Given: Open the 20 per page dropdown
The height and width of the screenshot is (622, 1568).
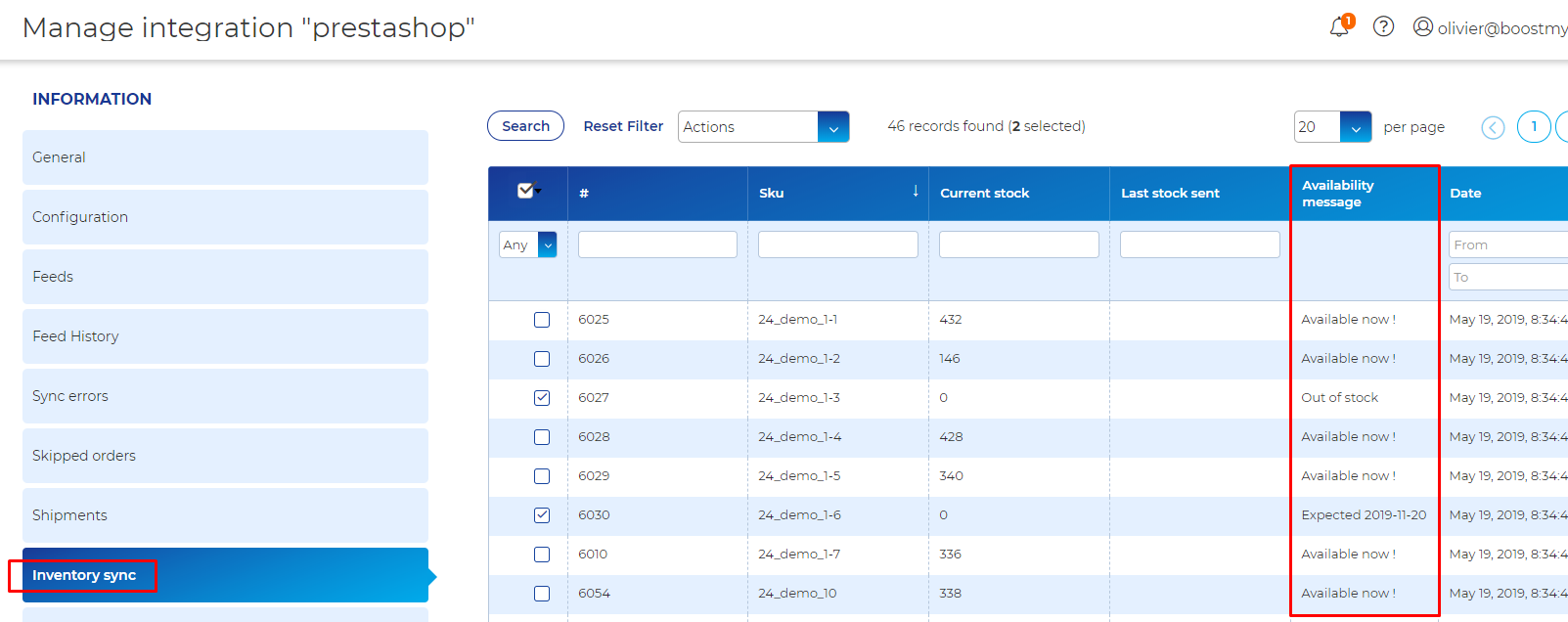Looking at the screenshot, I should (x=1332, y=127).
